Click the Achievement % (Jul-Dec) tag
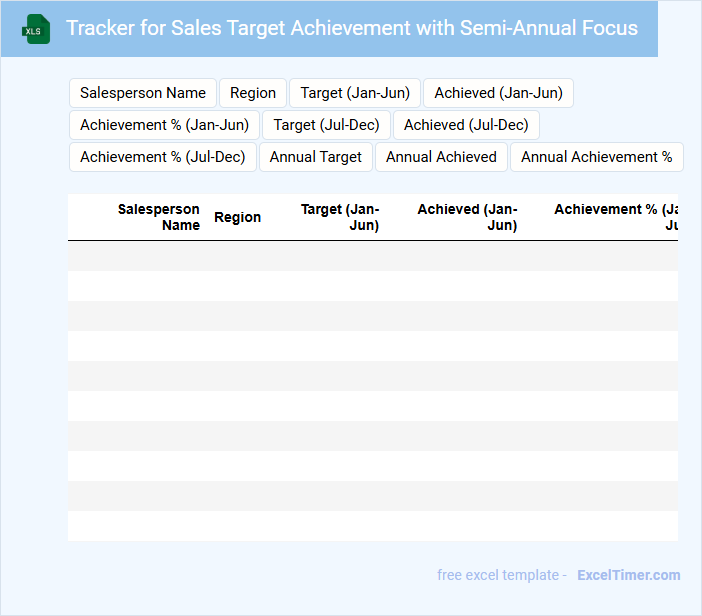The height and width of the screenshot is (616, 702). click(163, 157)
